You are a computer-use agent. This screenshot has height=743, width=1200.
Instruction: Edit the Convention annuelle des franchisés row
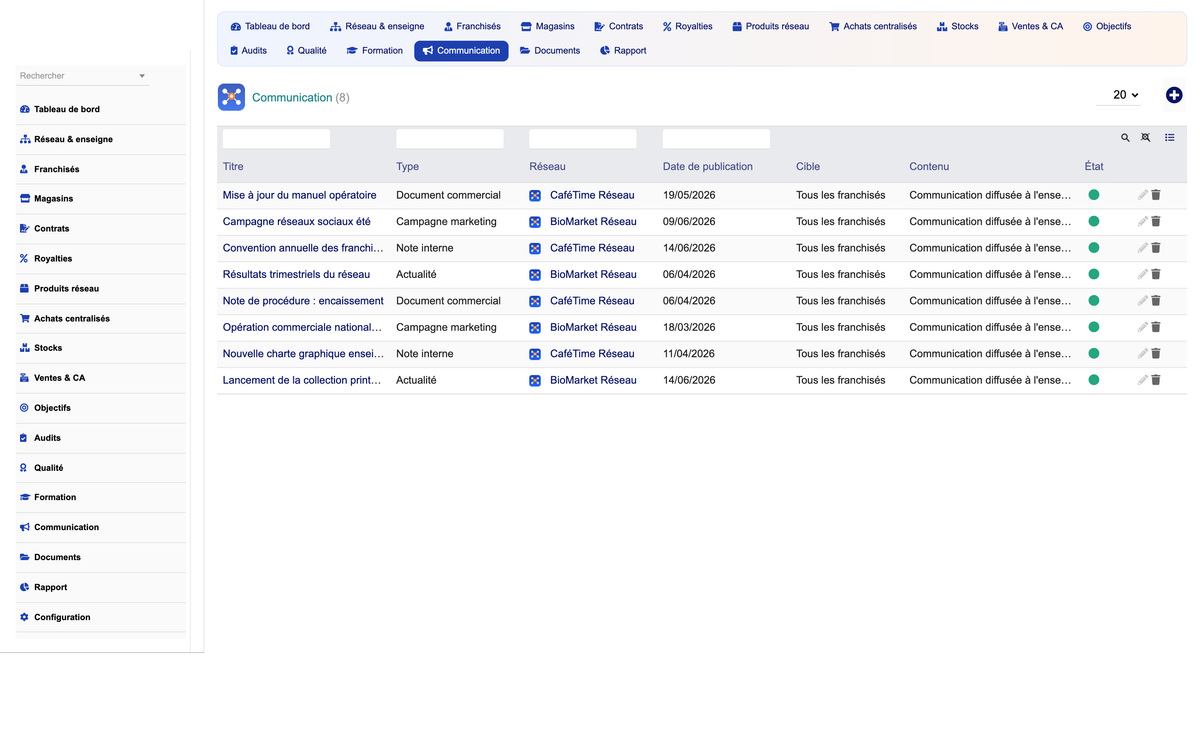pyautogui.click(x=1143, y=248)
